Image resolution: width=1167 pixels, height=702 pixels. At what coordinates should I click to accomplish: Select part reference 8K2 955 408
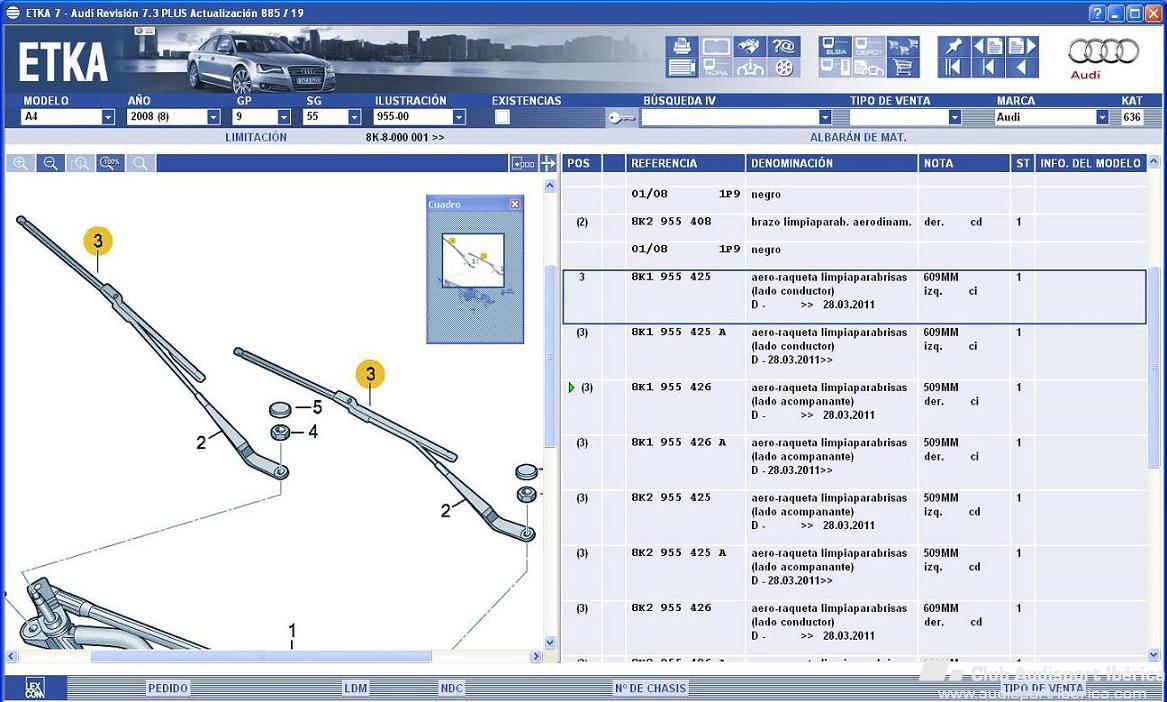pos(671,222)
